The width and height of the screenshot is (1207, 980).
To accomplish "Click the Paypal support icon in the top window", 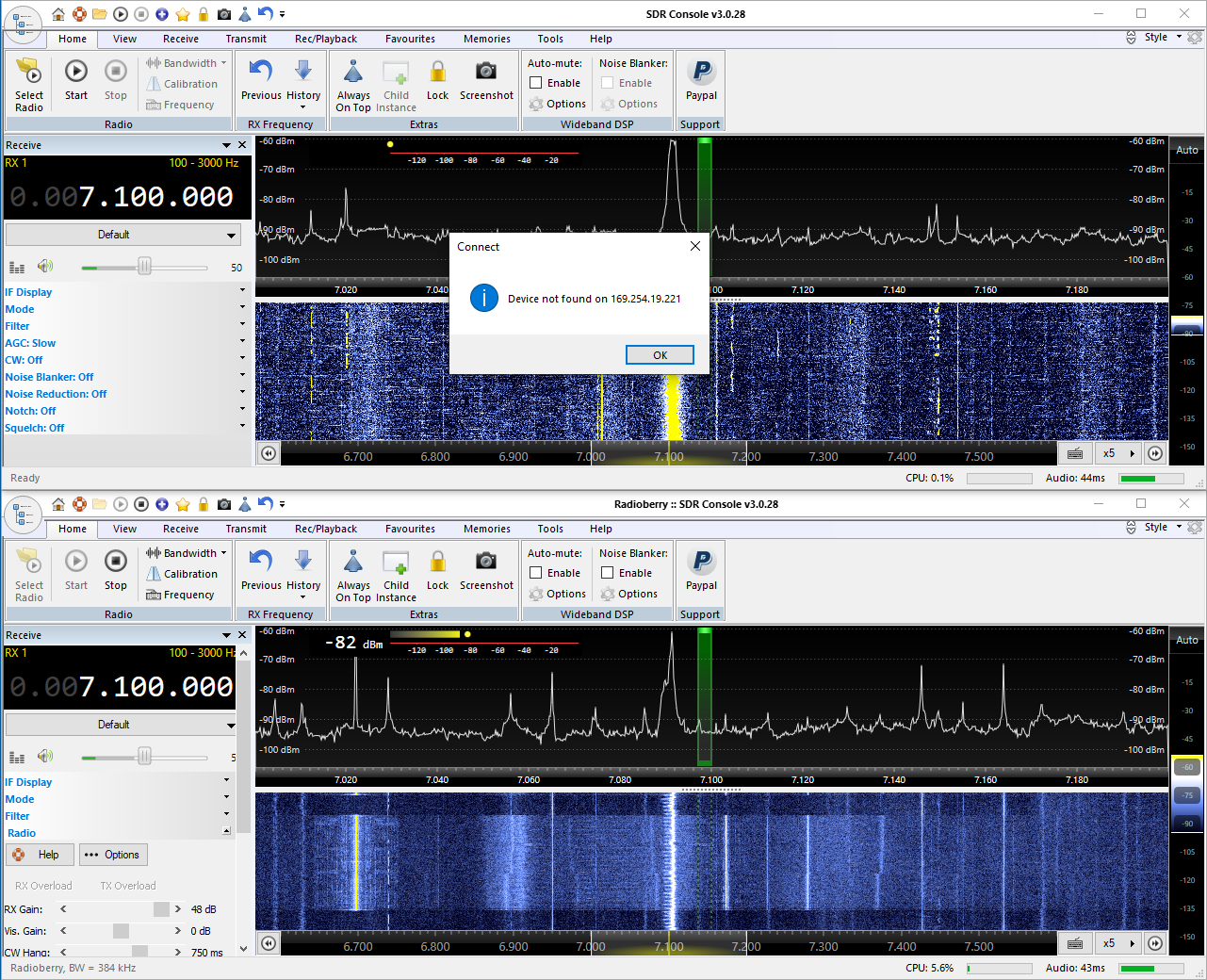I will [x=701, y=73].
